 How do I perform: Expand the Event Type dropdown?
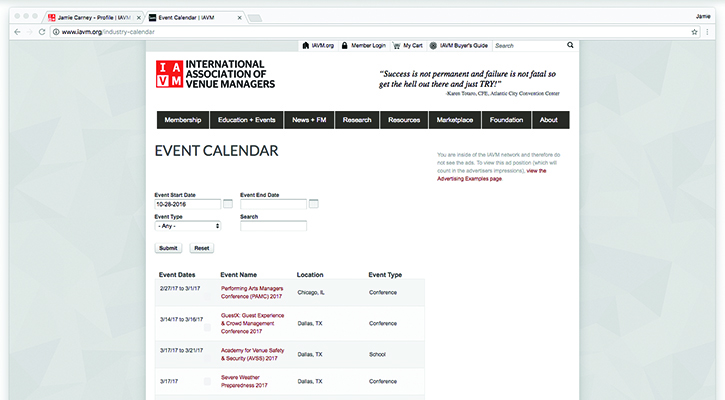click(x=188, y=226)
